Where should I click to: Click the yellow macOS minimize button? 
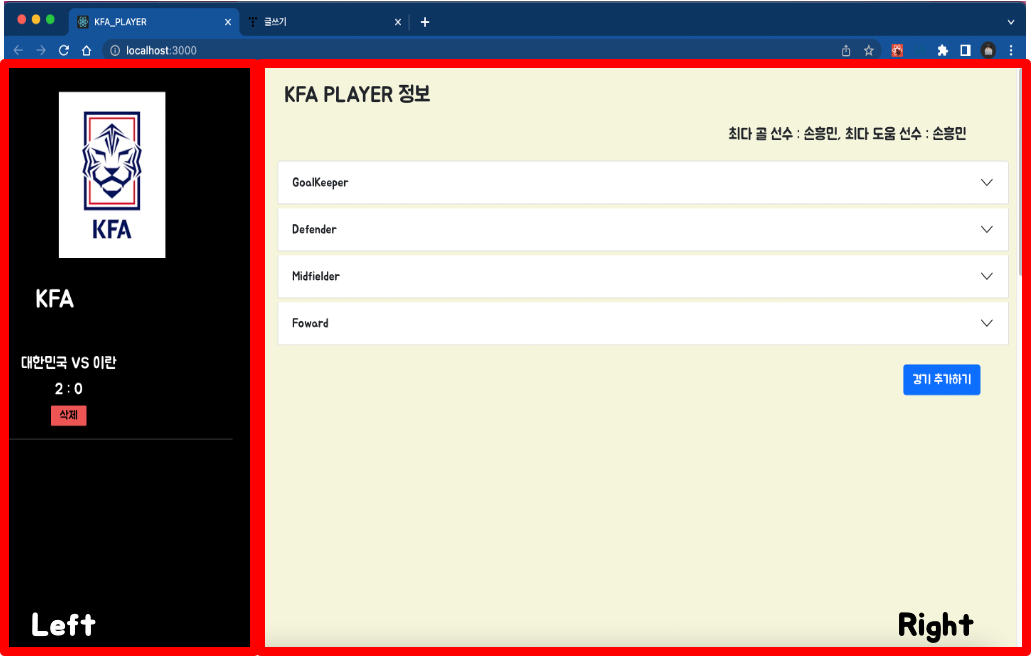click(x=36, y=20)
